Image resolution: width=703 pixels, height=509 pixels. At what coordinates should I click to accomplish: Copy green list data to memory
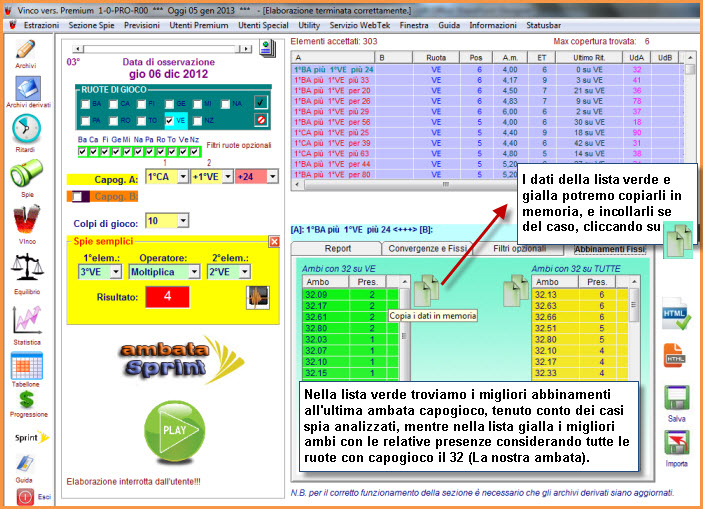click(x=426, y=291)
